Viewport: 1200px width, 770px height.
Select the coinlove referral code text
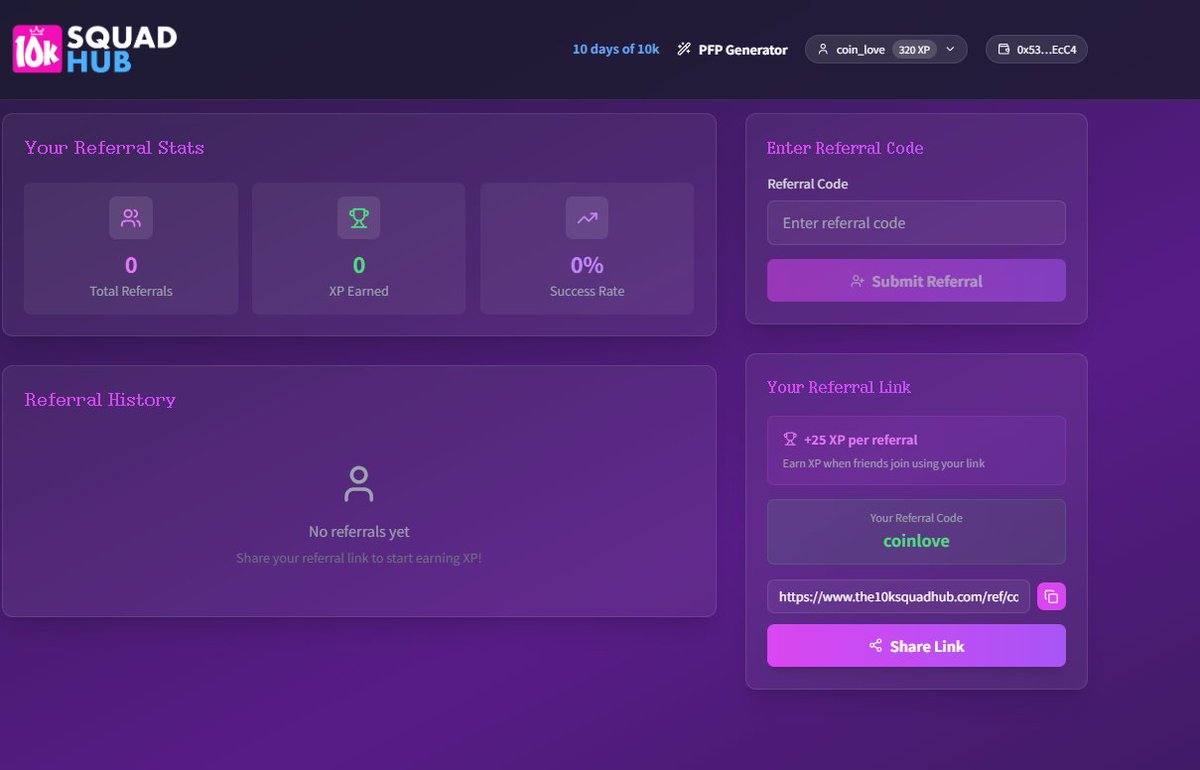[916, 541]
